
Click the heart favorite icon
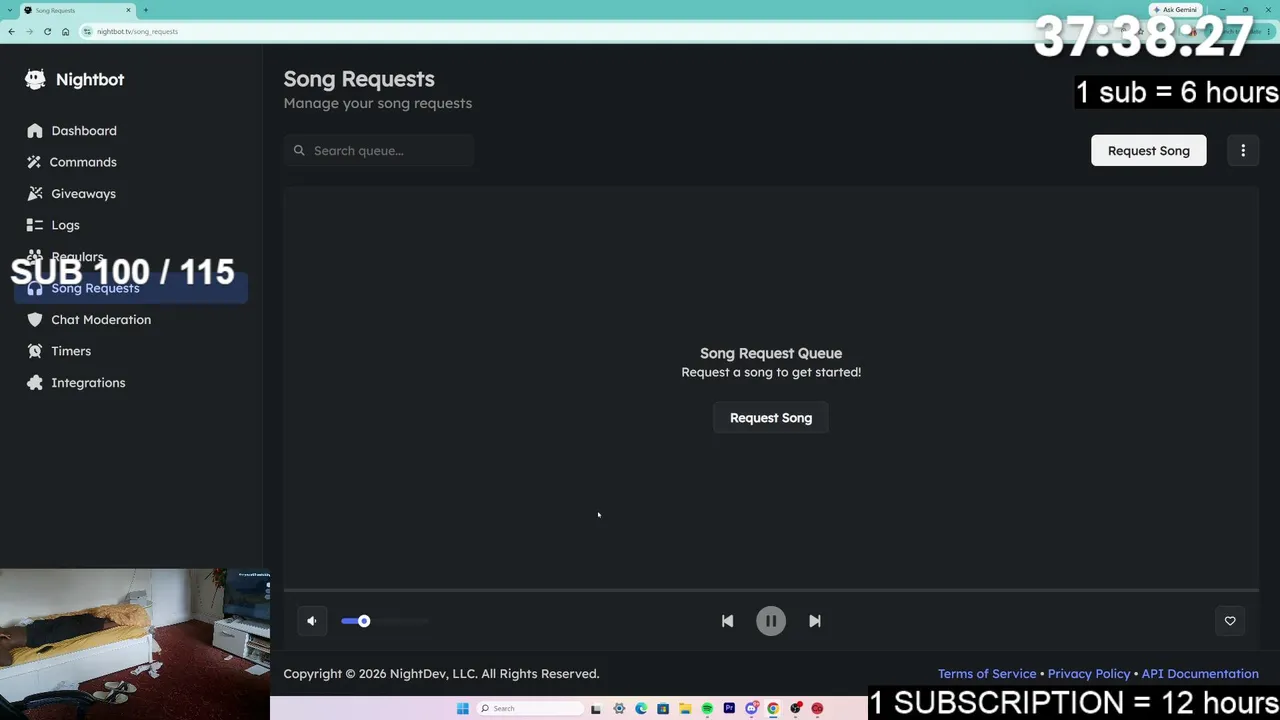point(1230,621)
